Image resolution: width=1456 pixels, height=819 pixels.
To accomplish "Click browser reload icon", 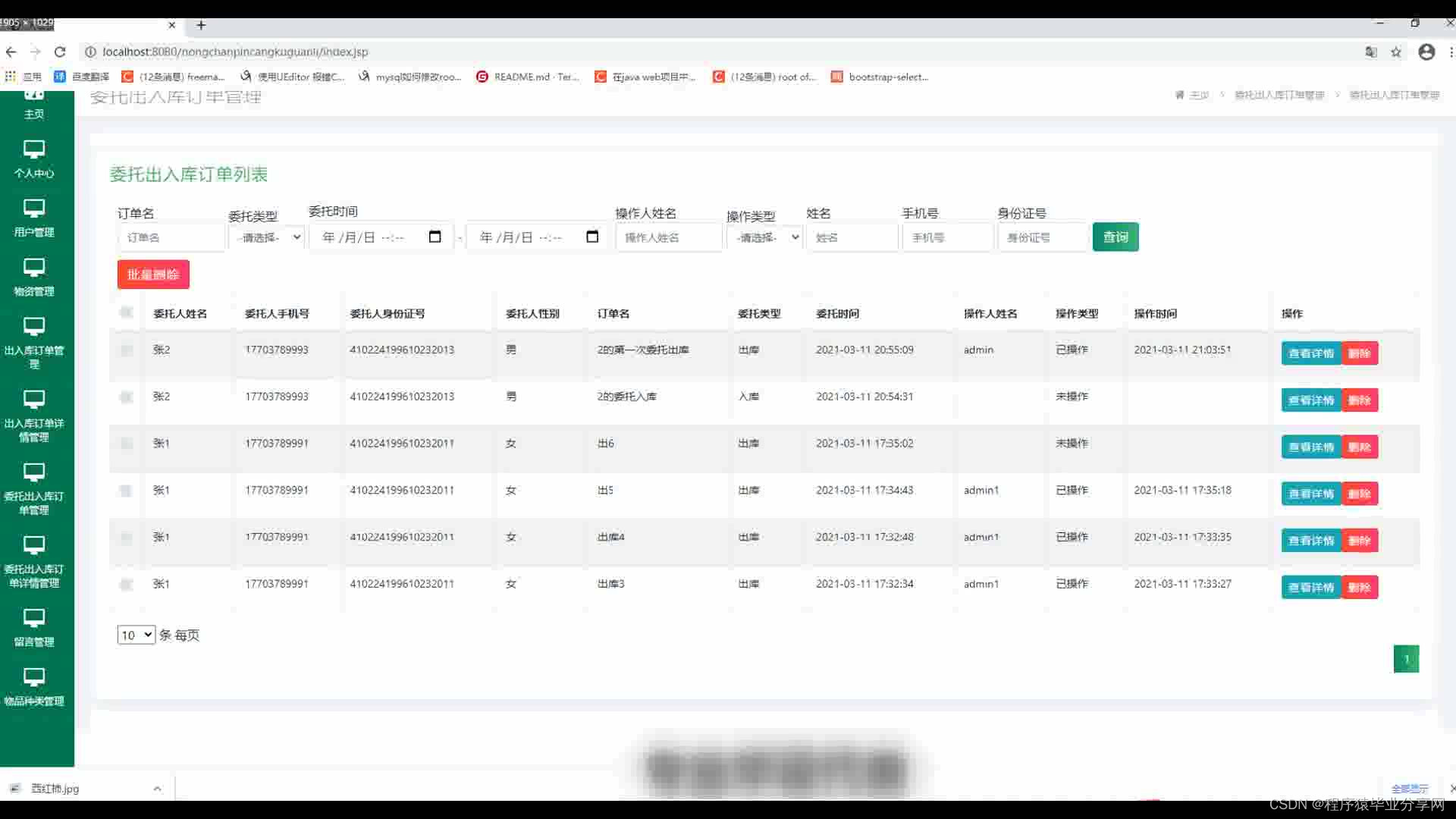I will tap(60, 52).
